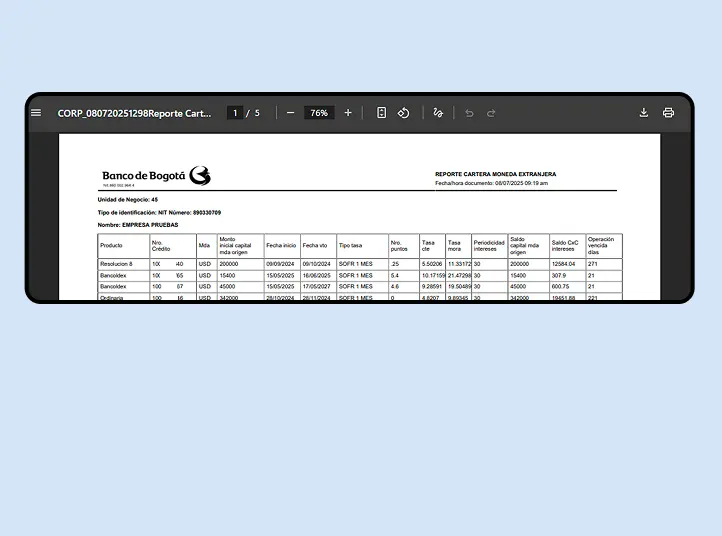Viewport: 722px width, 536px height.
Task: Select due date 16/06/2025 cell
Action: click(318, 275)
